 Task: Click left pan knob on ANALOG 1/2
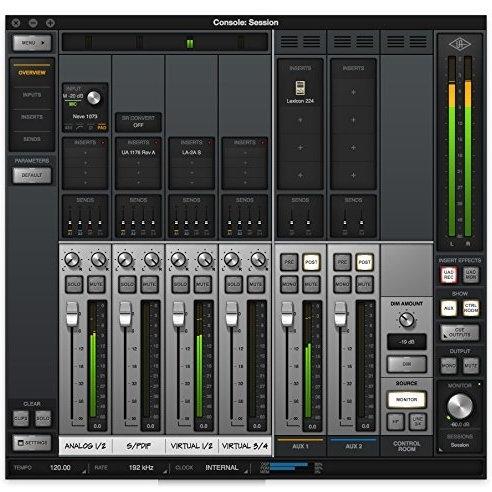tap(72, 260)
